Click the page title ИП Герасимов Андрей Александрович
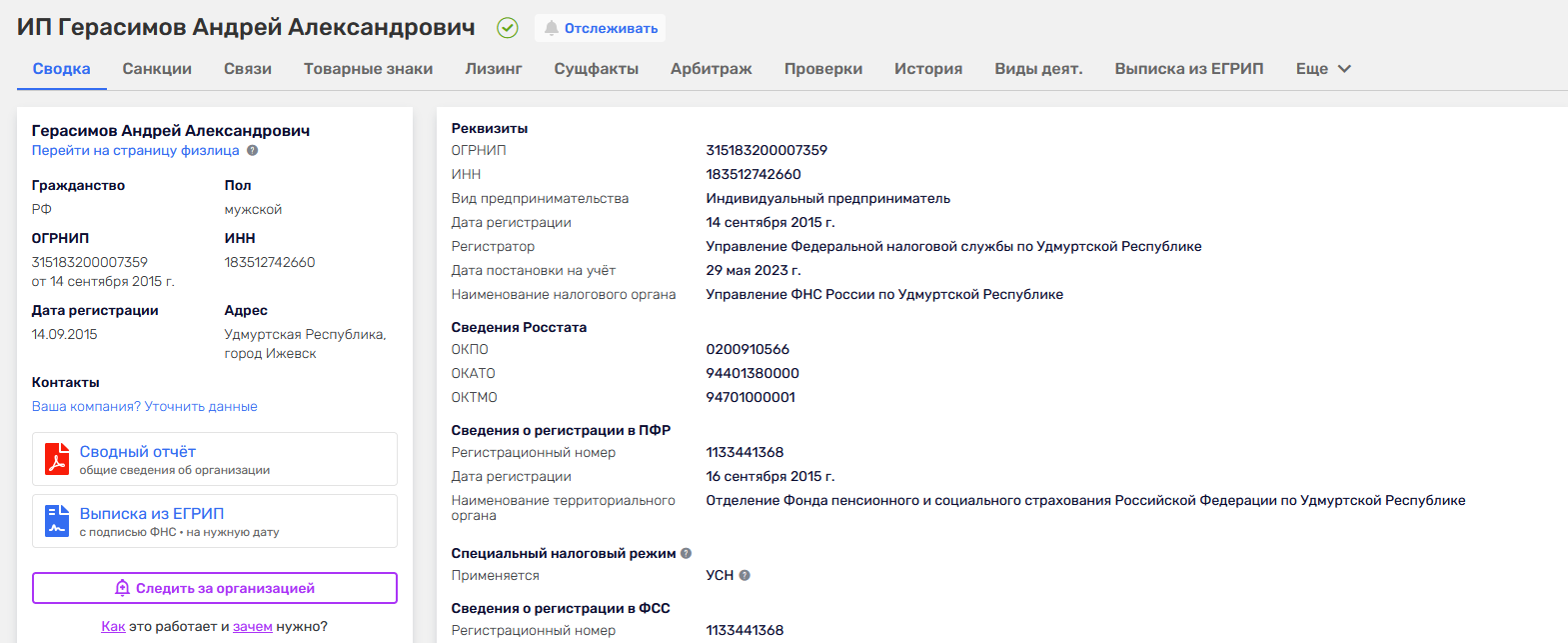Image resolution: width=1568 pixels, height=643 pixels. [246, 28]
